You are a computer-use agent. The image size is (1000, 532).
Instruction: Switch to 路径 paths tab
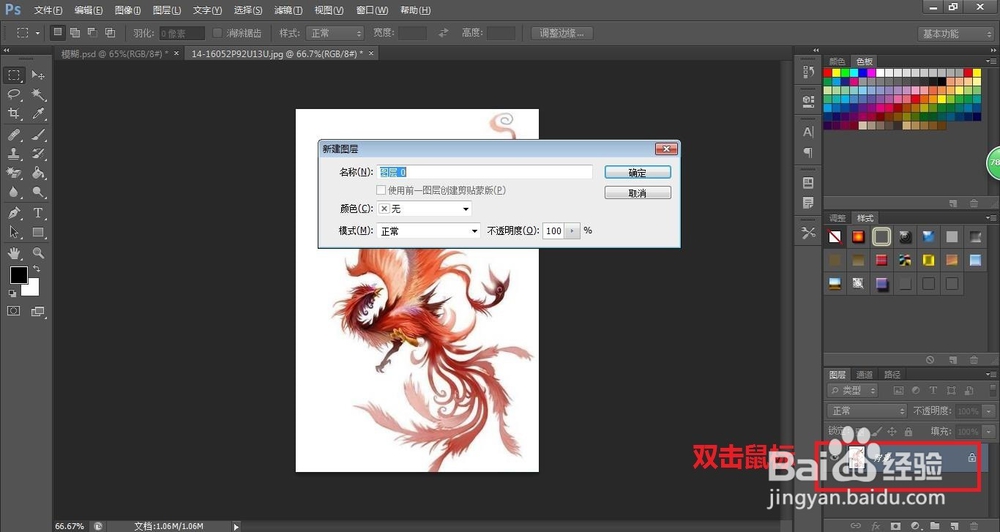[x=892, y=374]
